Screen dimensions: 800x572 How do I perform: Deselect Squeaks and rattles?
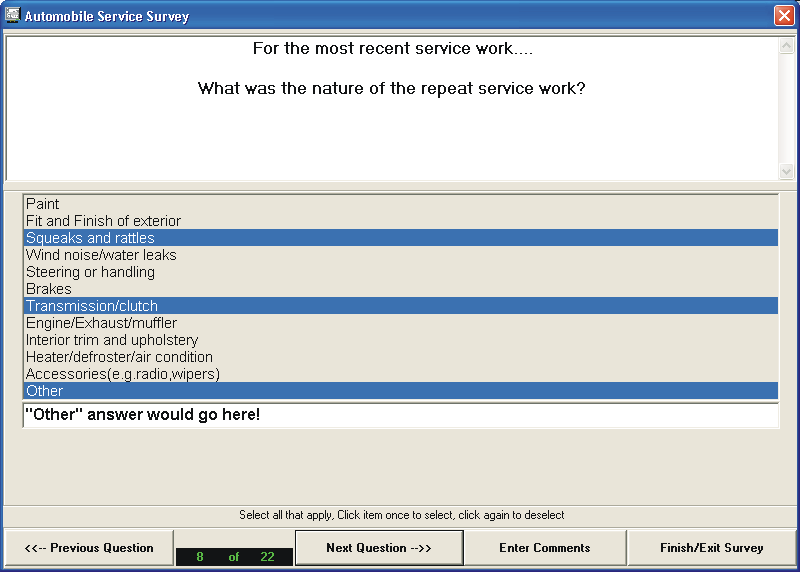click(x=401, y=238)
